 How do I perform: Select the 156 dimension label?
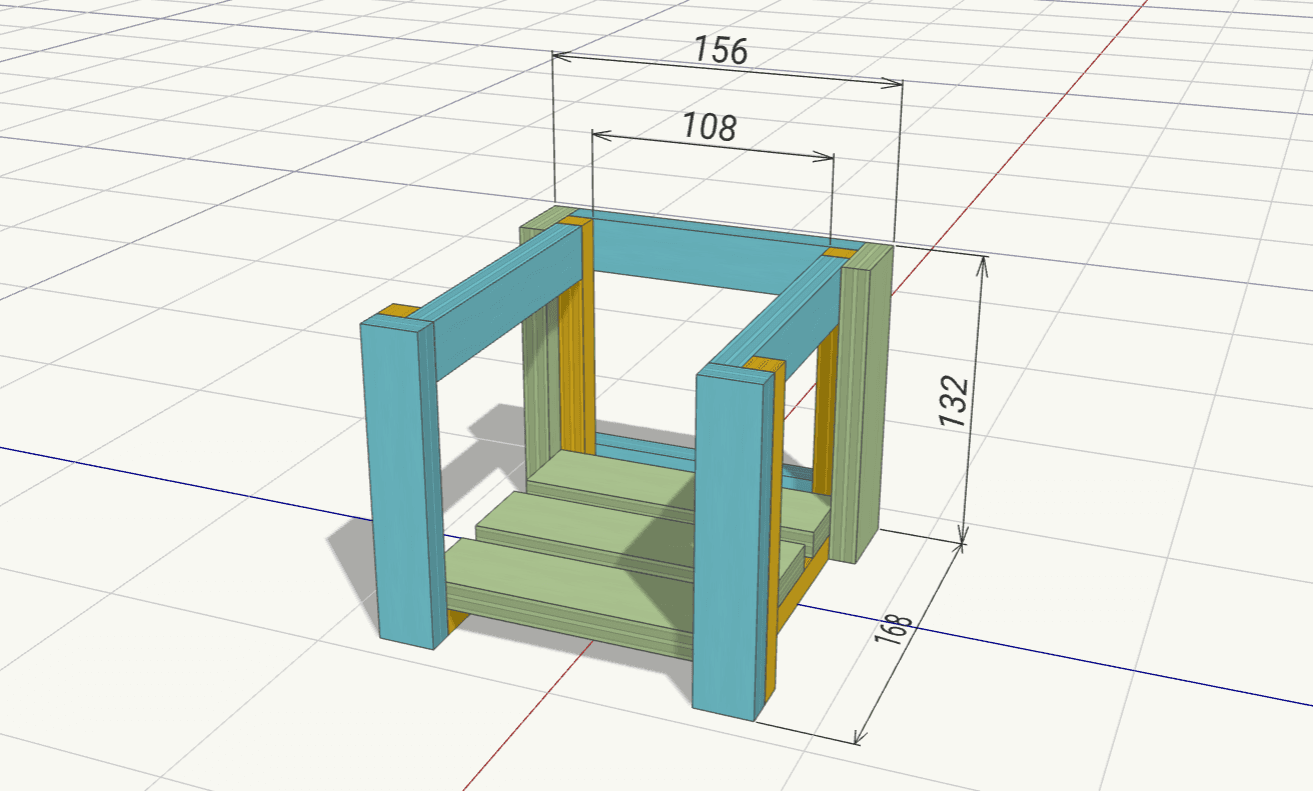point(721,50)
